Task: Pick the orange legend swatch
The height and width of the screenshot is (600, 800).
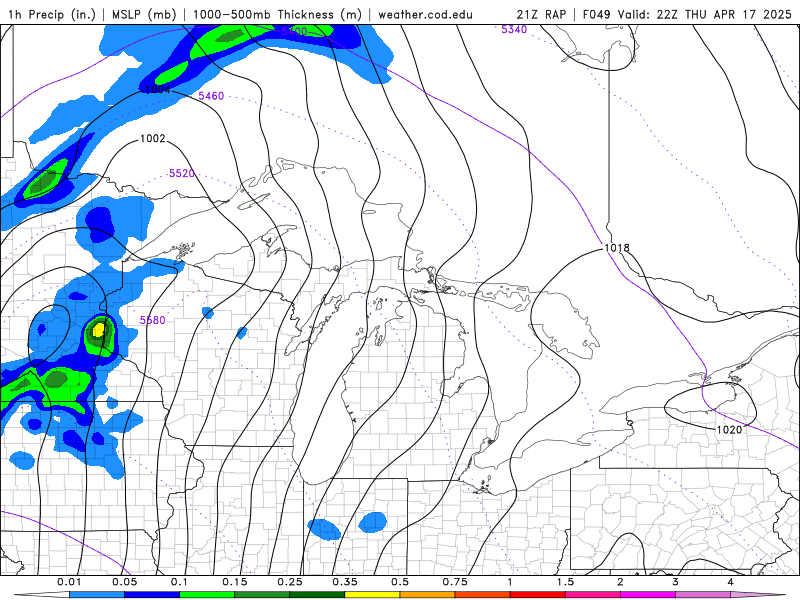Action: 428,595
